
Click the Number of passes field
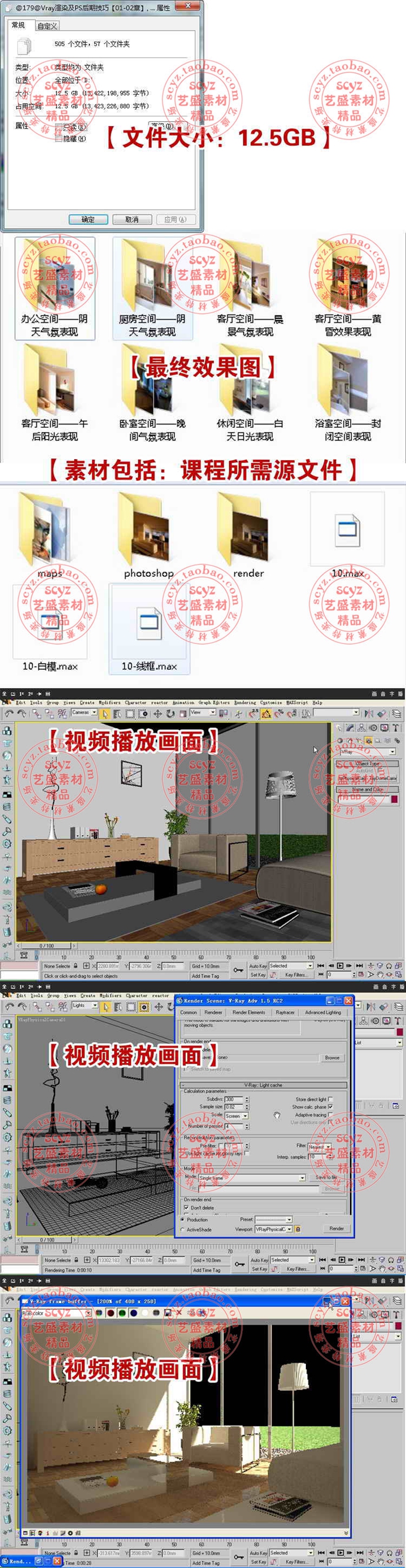234,1126
